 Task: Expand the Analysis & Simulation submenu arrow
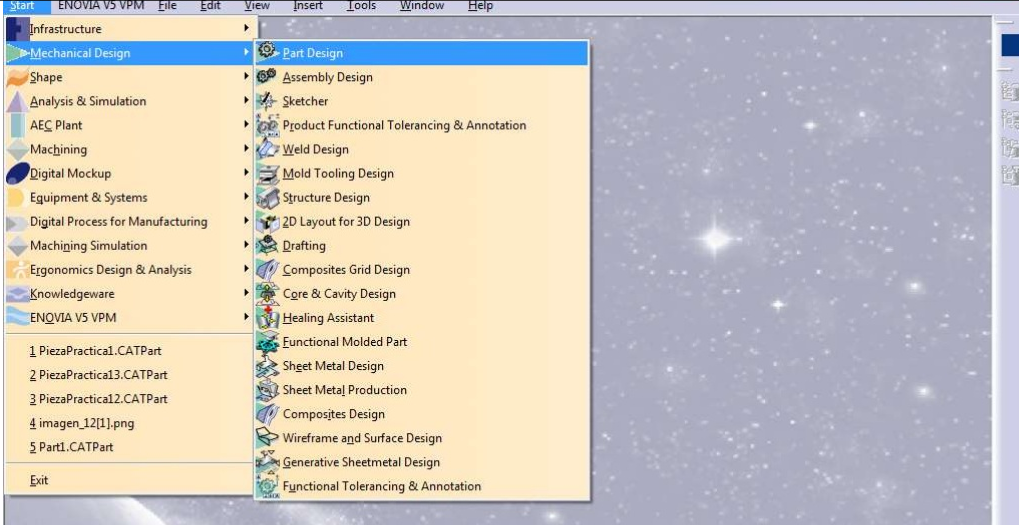[x=246, y=100]
